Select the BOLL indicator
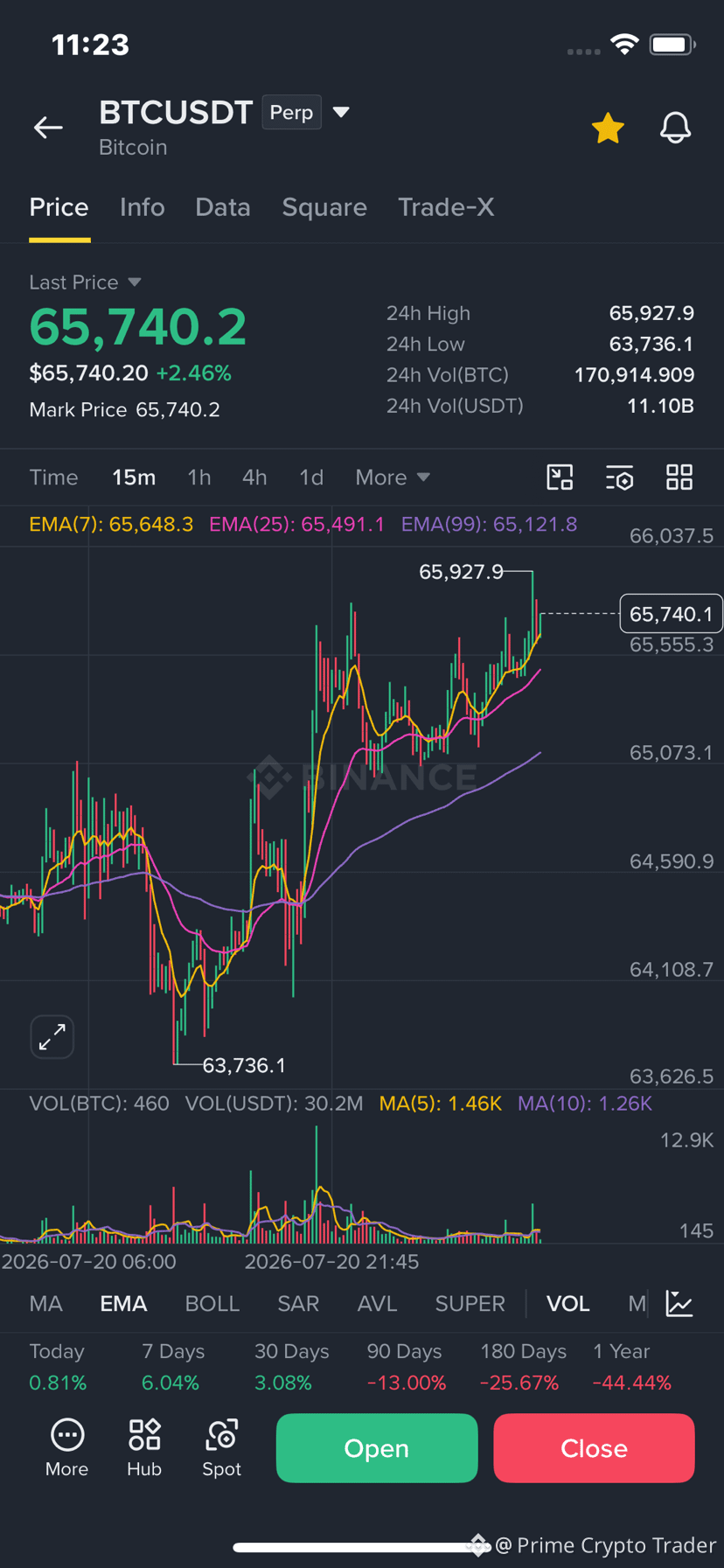Screen dimensions: 724x1568 [212, 1304]
